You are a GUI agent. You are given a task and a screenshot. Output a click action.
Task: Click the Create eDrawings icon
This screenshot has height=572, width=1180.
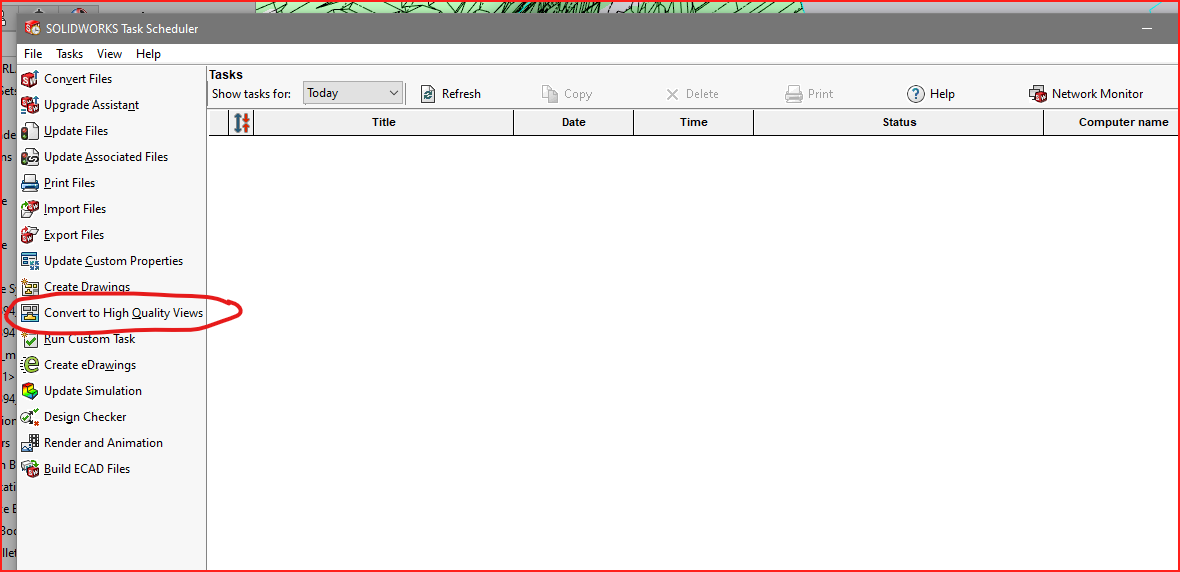tap(29, 365)
